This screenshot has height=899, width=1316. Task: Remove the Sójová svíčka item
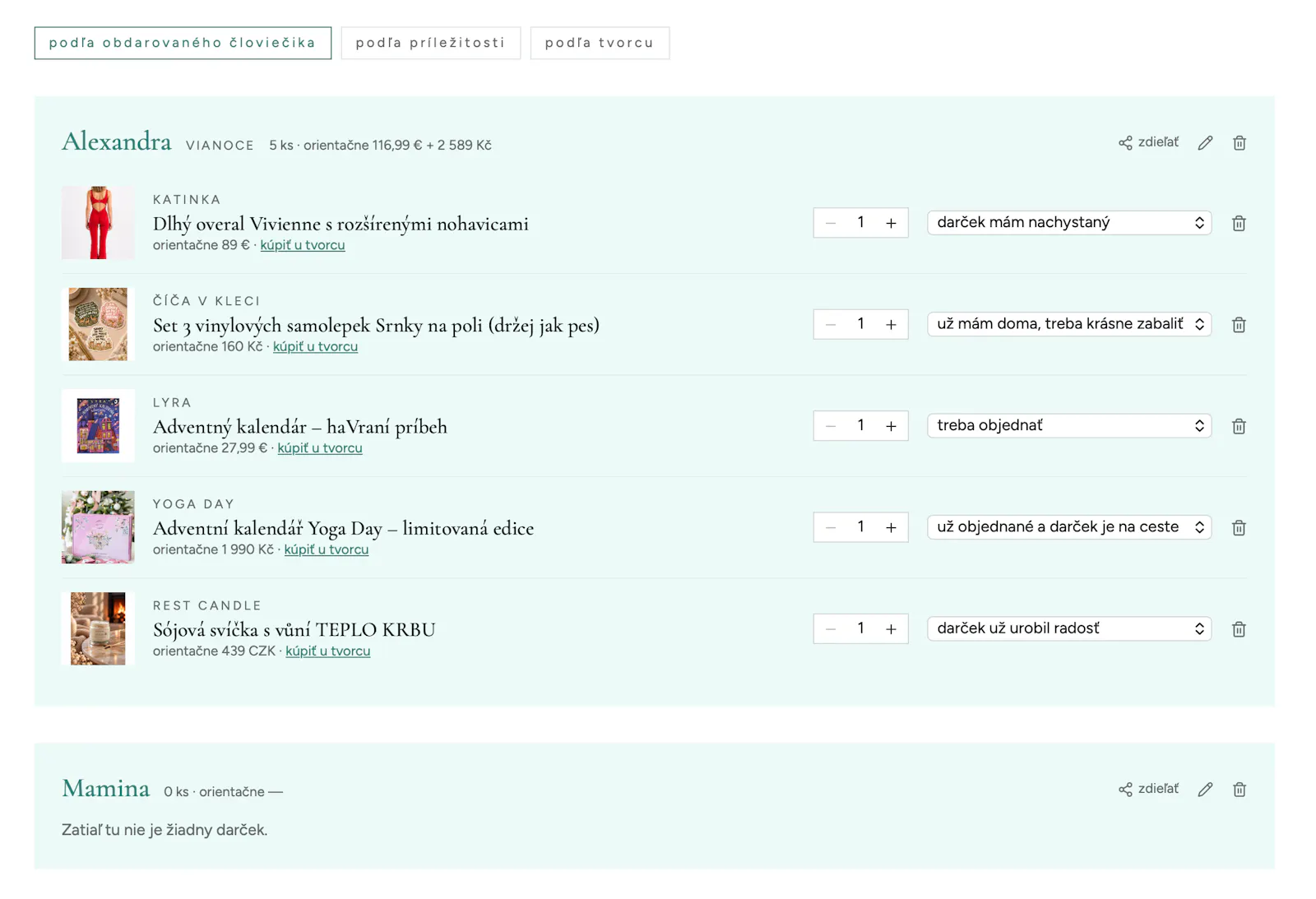pyautogui.click(x=1239, y=629)
